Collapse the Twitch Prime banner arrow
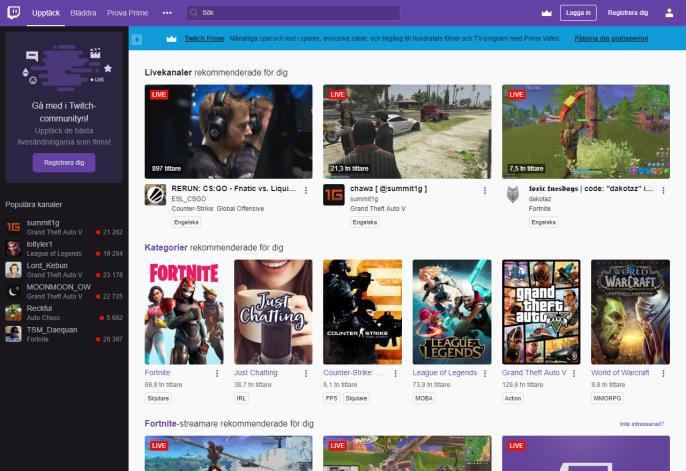 (x=137, y=39)
